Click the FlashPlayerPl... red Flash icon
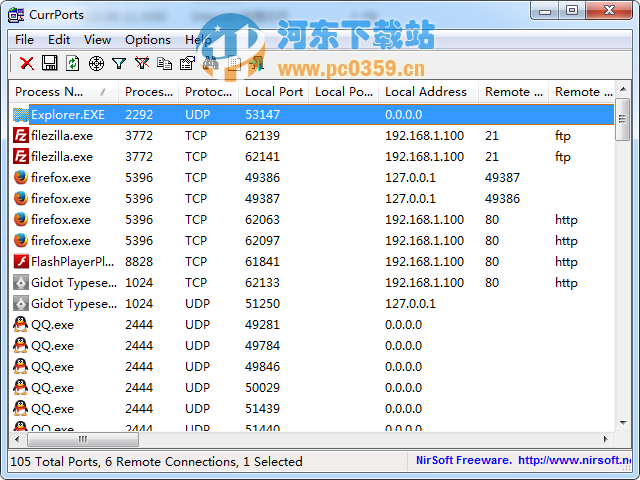The image size is (640, 480). click(21, 262)
